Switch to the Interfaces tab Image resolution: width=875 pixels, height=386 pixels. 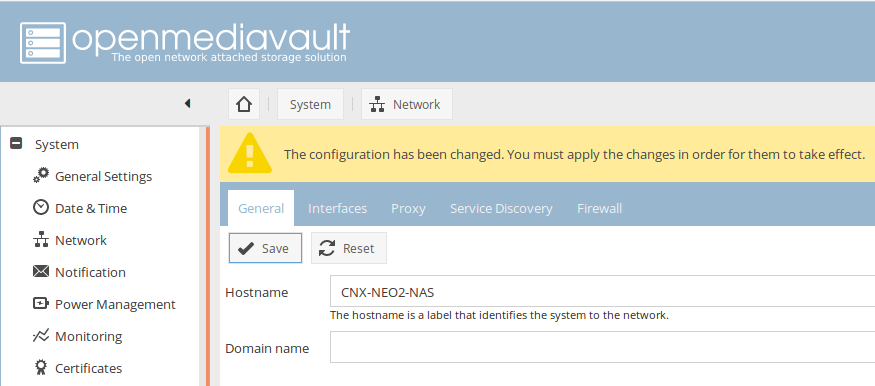337,208
